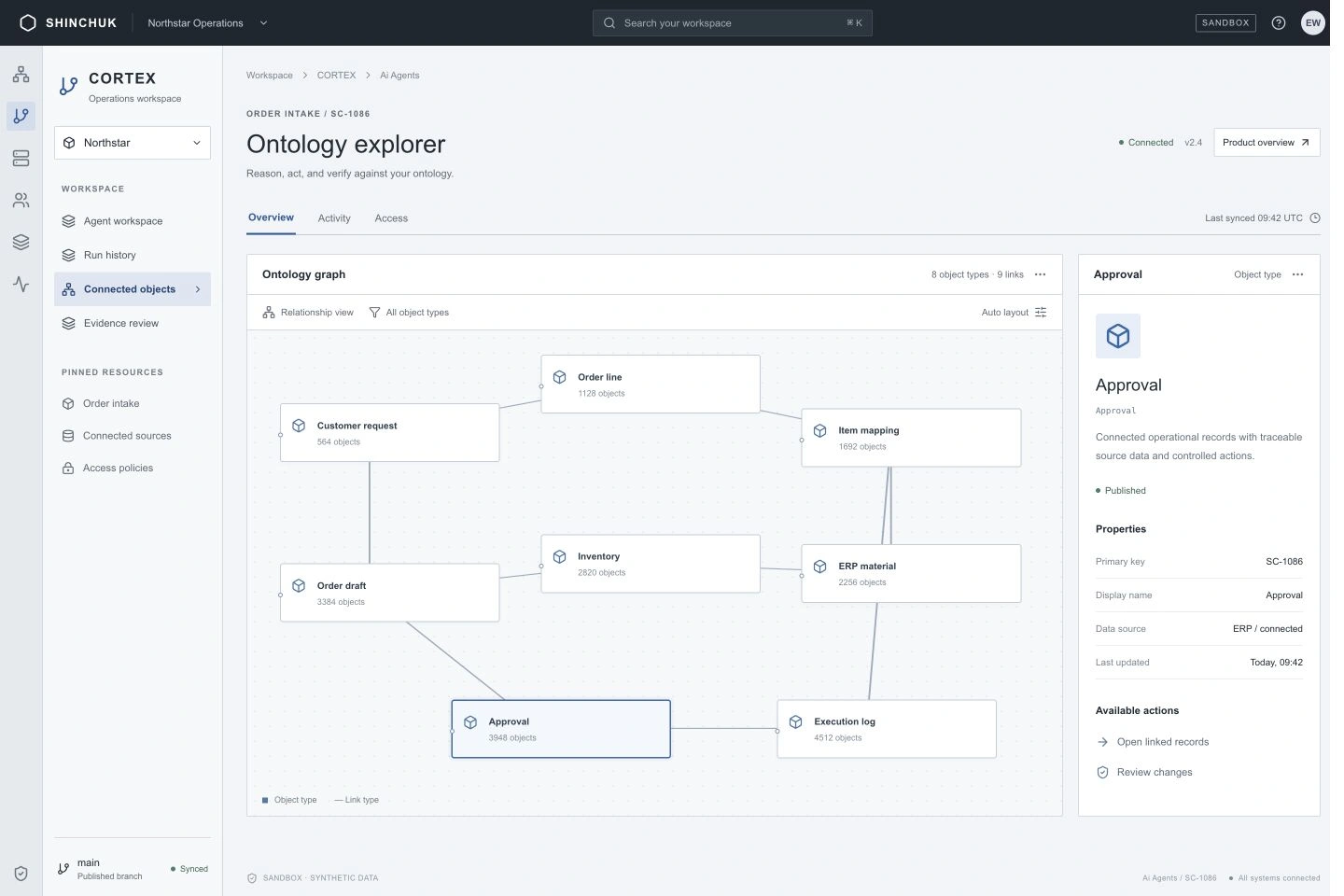Screen dimensions: 1344x896
Task: Open the hierarchy icon in left rail
Action: (21, 75)
